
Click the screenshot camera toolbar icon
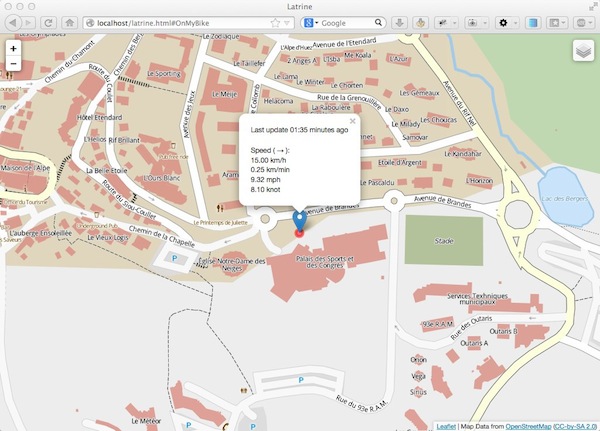point(473,23)
